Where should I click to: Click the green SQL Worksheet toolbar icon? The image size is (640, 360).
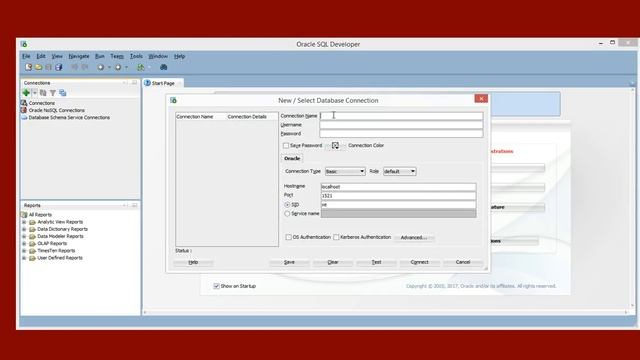pyautogui.click(x=141, y=67)
